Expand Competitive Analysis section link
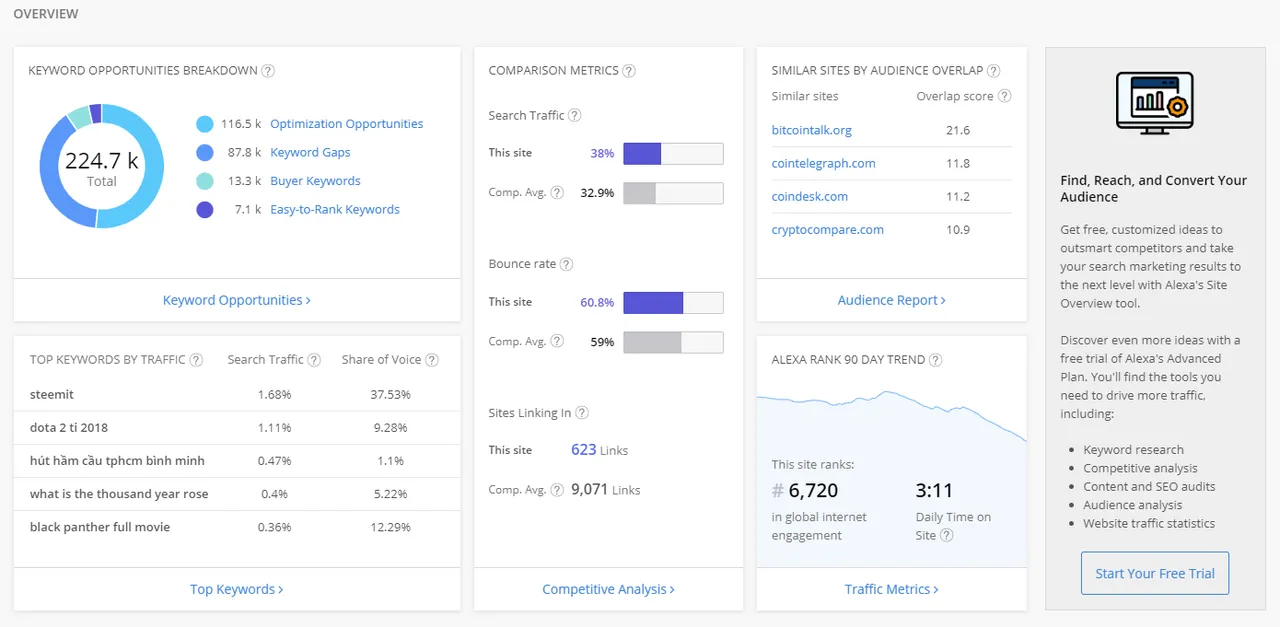1280x627 pixels. [x=608, y=589]
